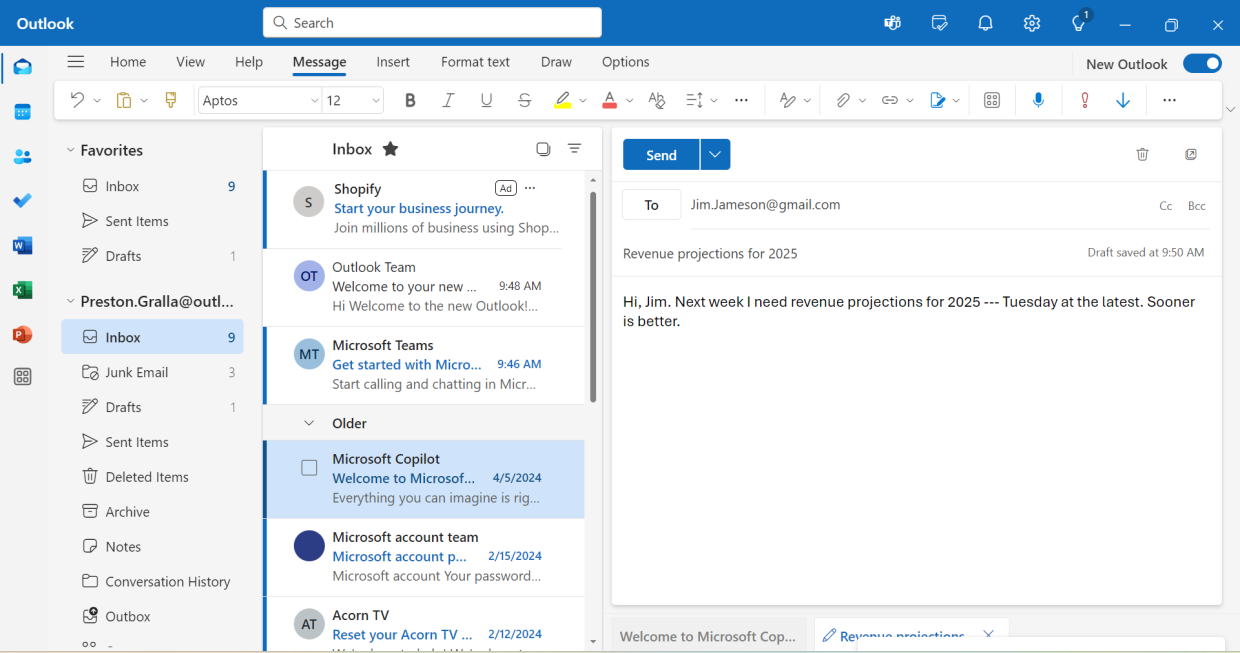
Task: Open the Format Painter tool
Action: pos(170,100)
